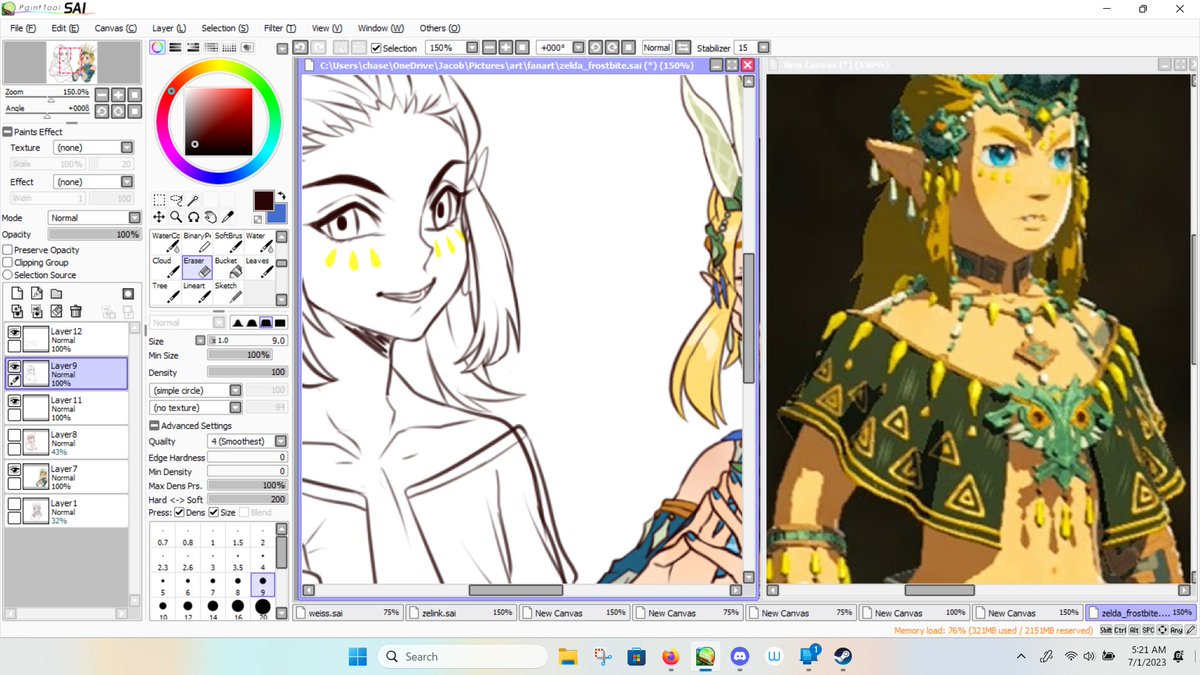Show Layer8 using its visibility box
This screenshot has height=675, width=1200.
pos(14,435)
